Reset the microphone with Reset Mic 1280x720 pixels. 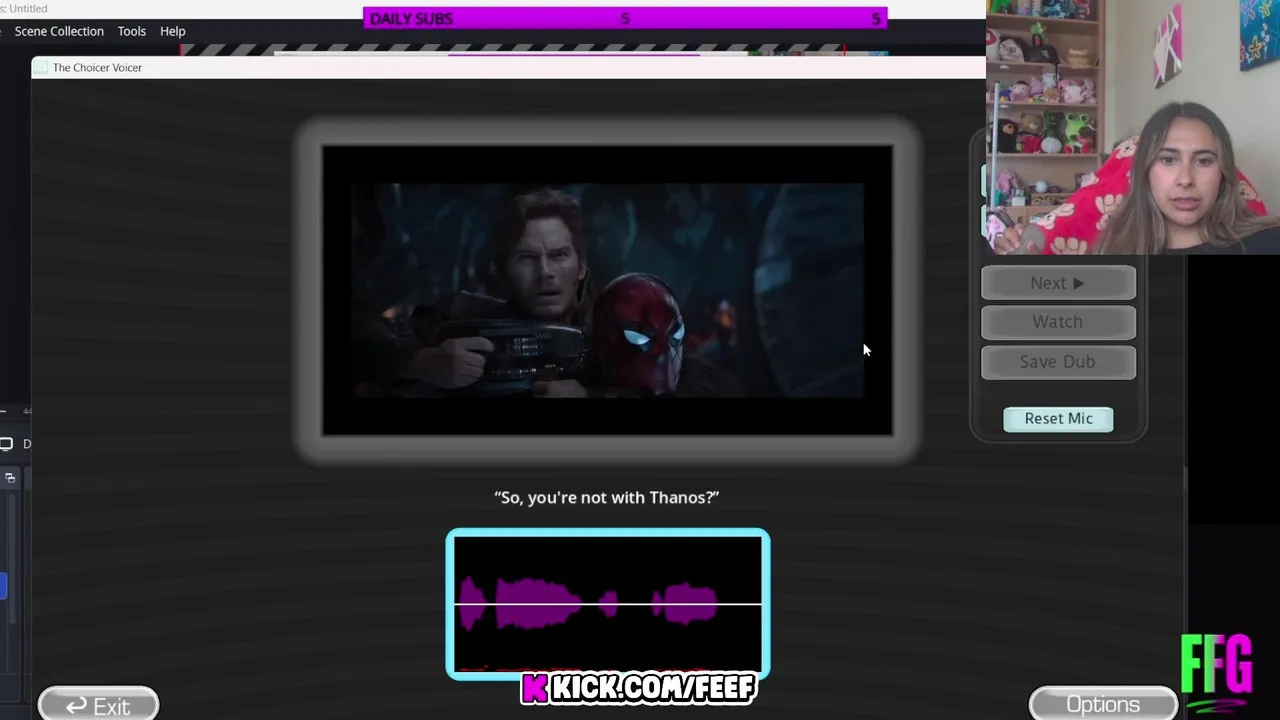click(1058, 419)
